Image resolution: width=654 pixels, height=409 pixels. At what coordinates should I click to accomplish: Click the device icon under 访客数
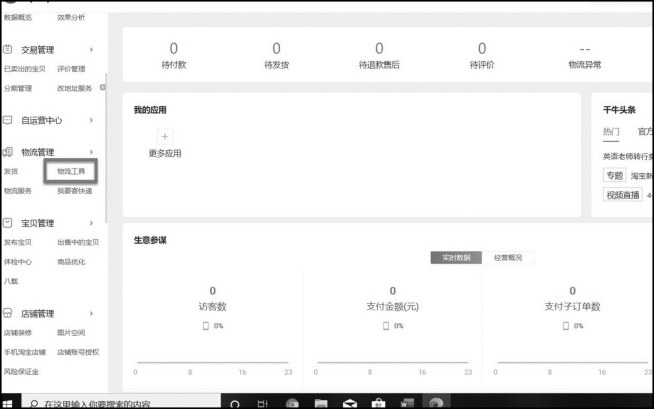tap(206, 326)
